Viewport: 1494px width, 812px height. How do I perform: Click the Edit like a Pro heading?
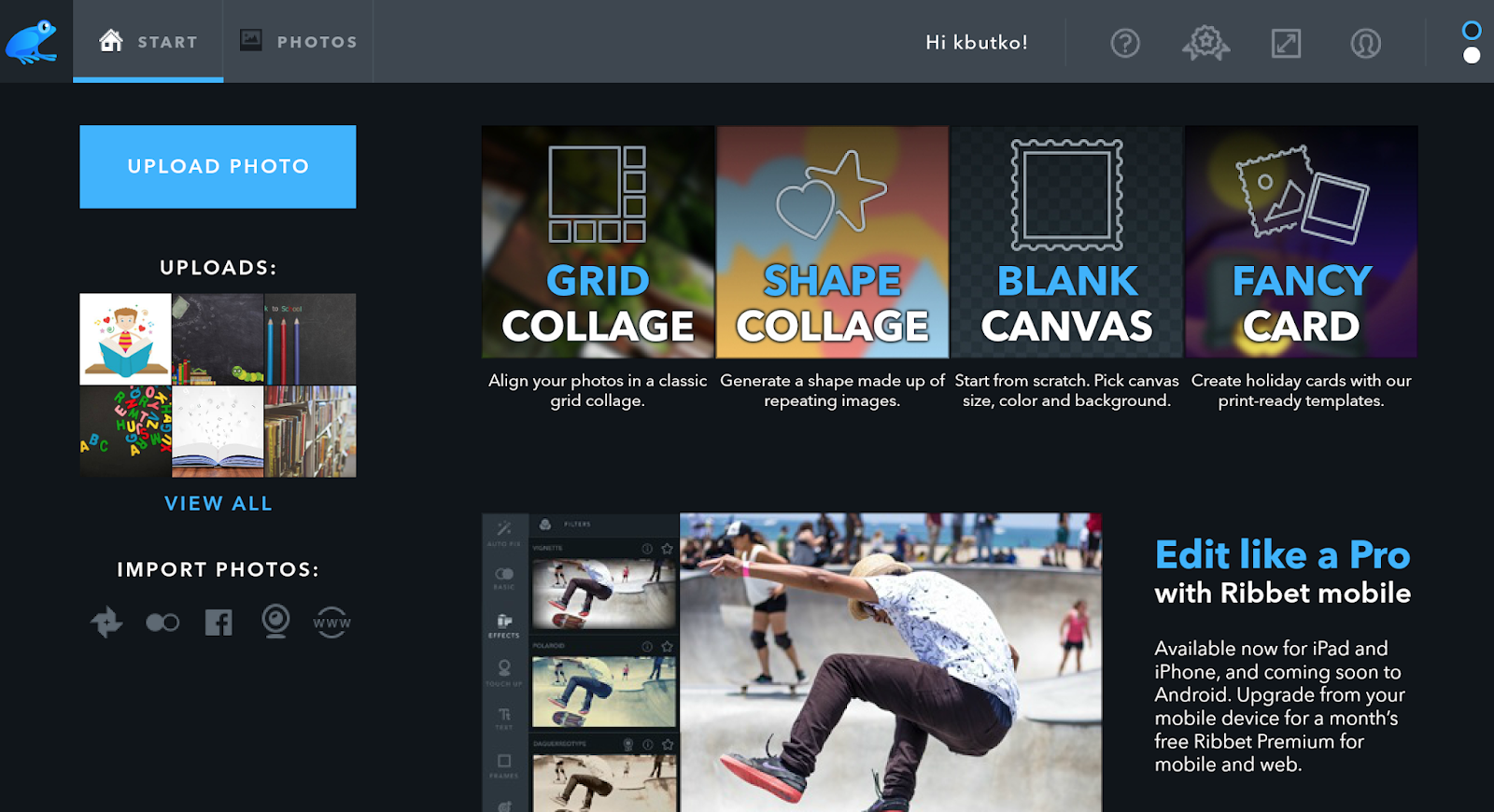click(x=1282, y=554)
